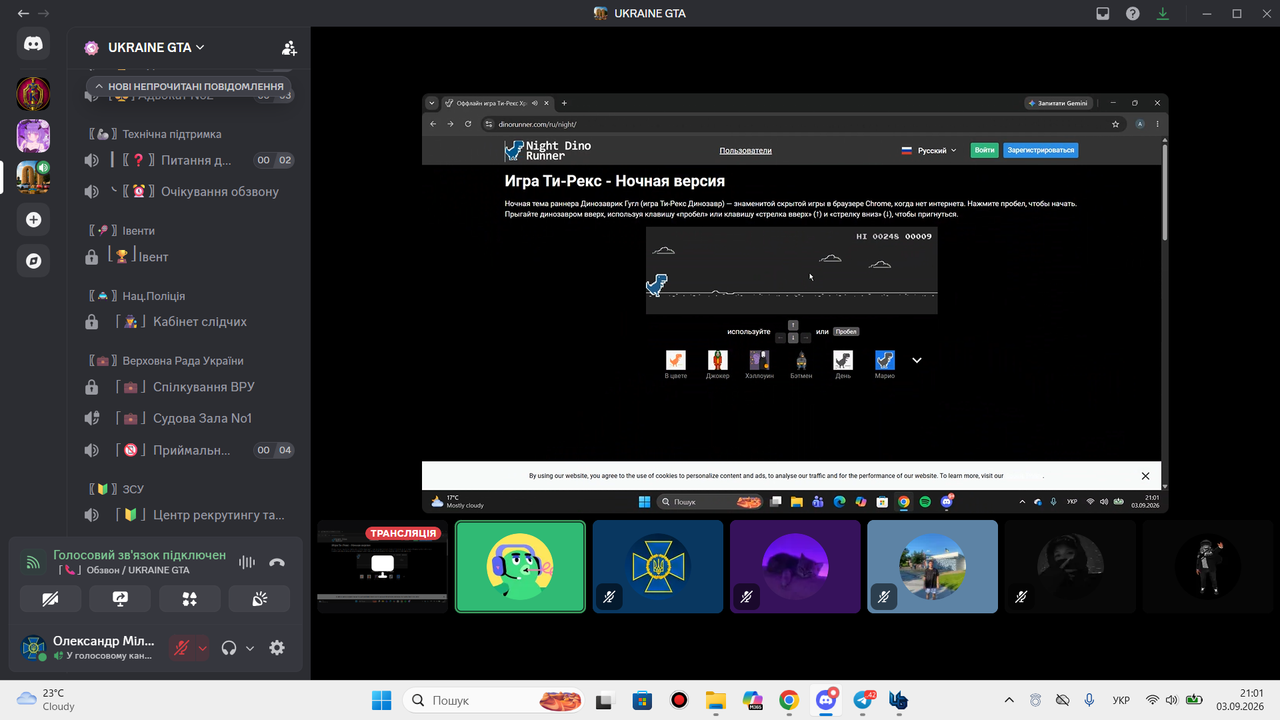Join Центр рекрутингу voice channel

click(x=188, y=515)
